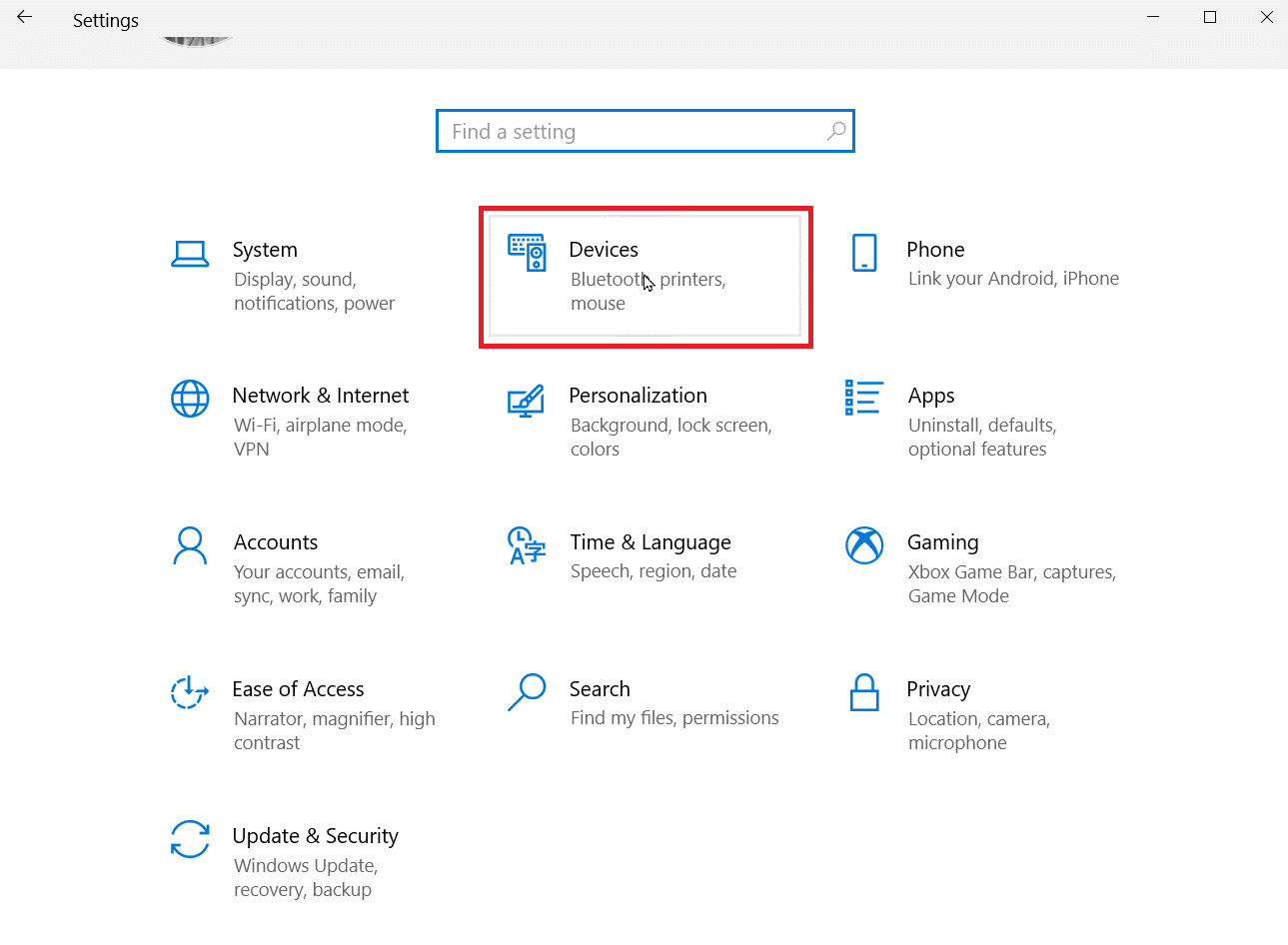The height and width of the screenshot is (945, 1288).
Task: Select the Accounts person icon
Action: (190, 545)
